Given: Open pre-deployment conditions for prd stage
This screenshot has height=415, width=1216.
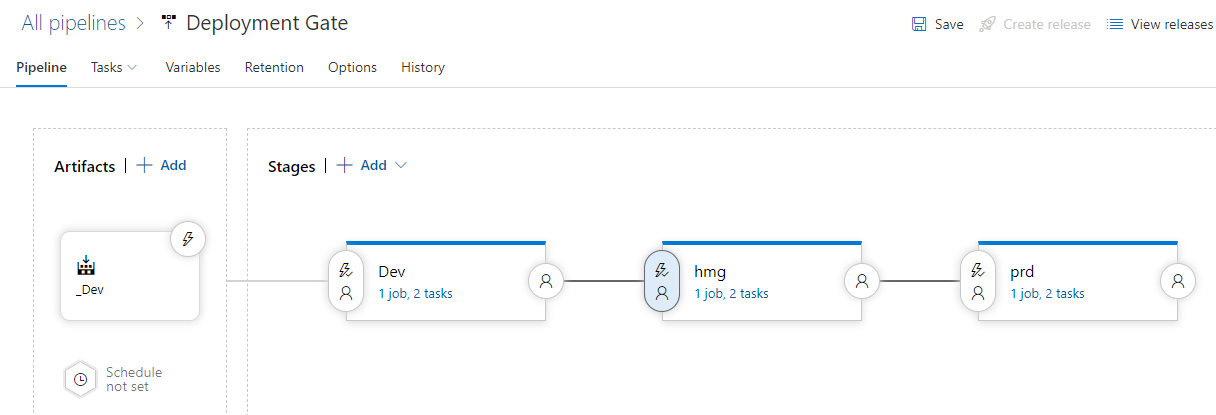Looking at the screenshot, I should tap(978, 281).
